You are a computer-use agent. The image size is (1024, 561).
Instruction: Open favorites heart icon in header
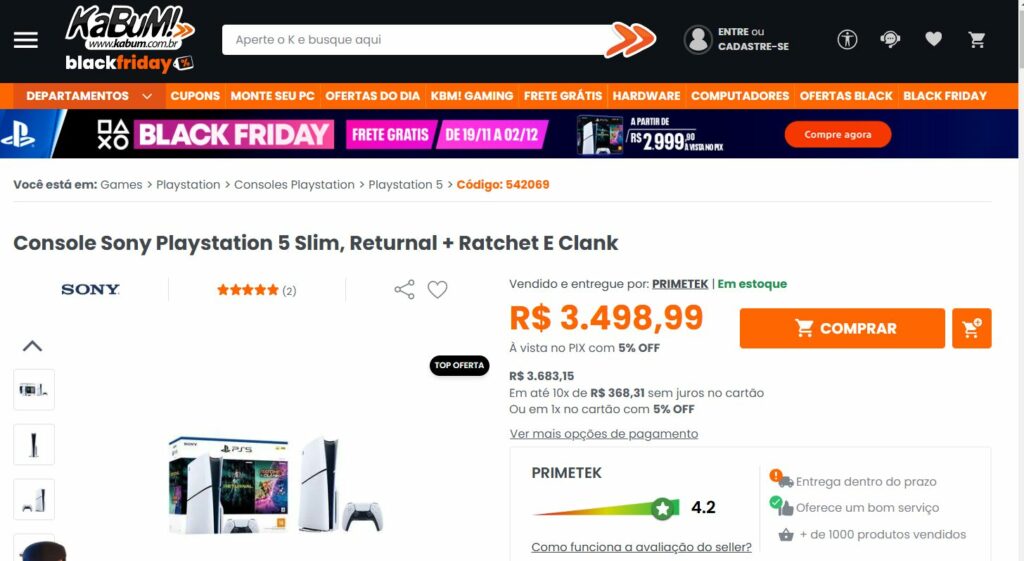click(933, 40)
